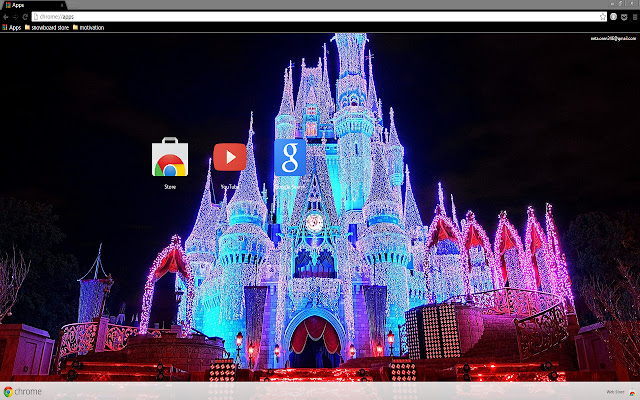
Task: Open the Apps bookmark shortcut
Action: click(x=11, y=28)
